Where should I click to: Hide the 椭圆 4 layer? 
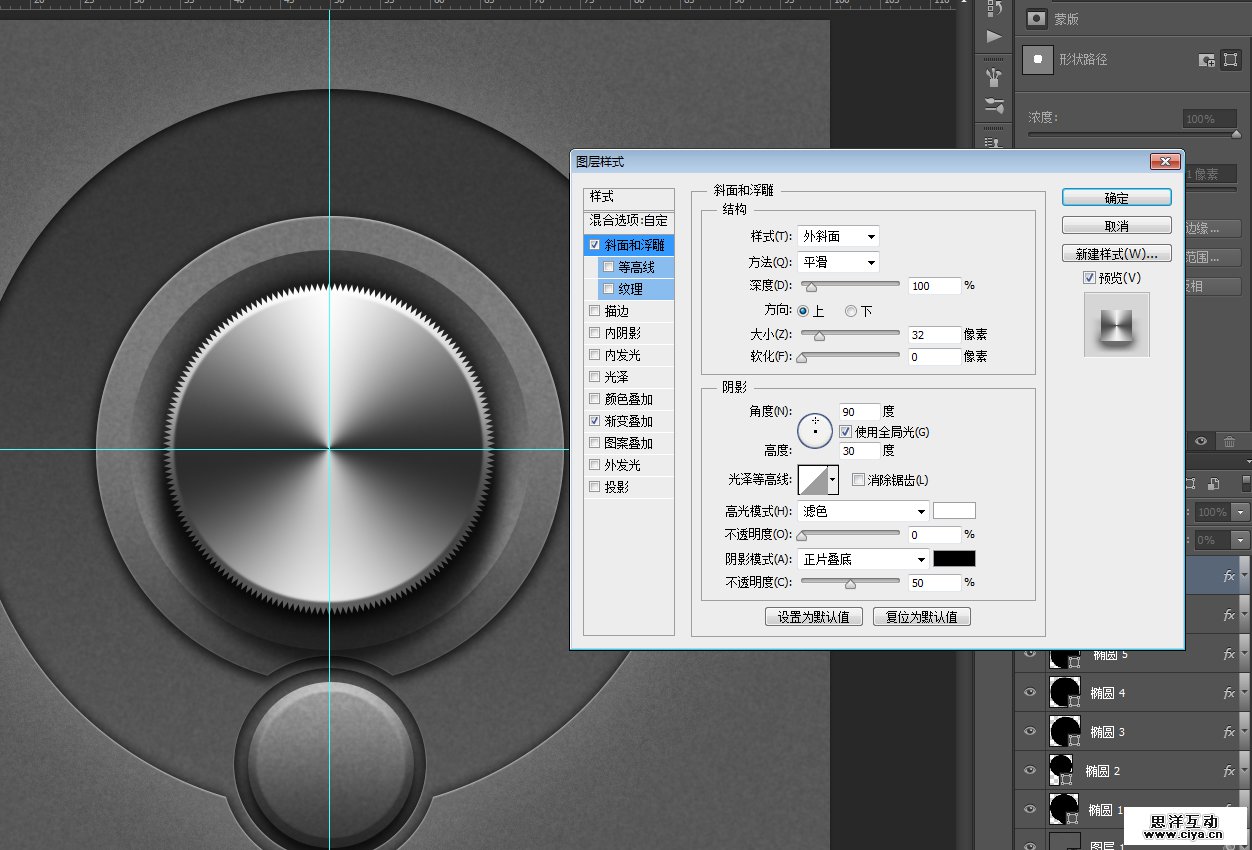(1030, 693)
